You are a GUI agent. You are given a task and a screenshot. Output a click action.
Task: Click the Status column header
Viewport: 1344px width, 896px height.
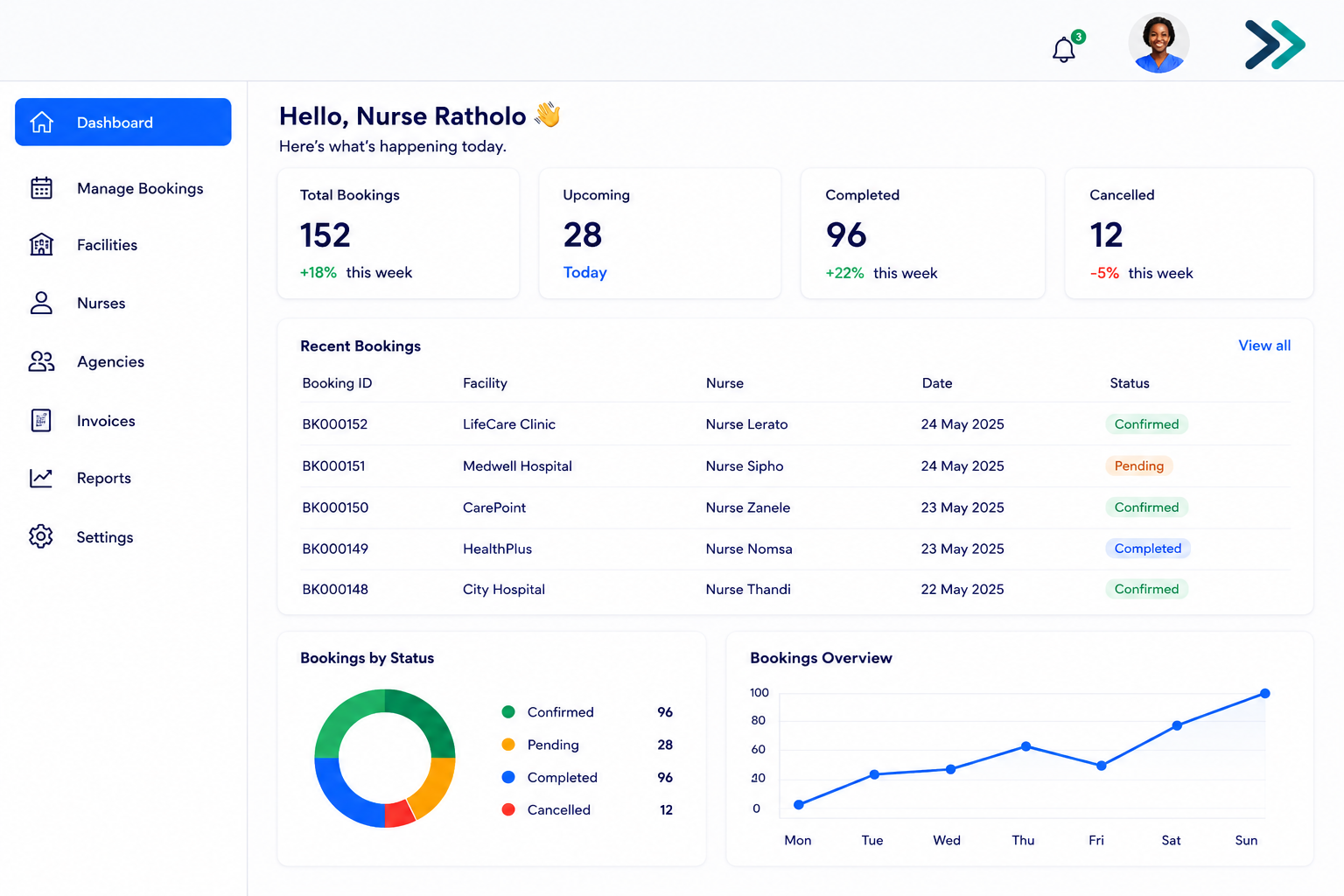pyautogui.click(x=1130, y=383)
